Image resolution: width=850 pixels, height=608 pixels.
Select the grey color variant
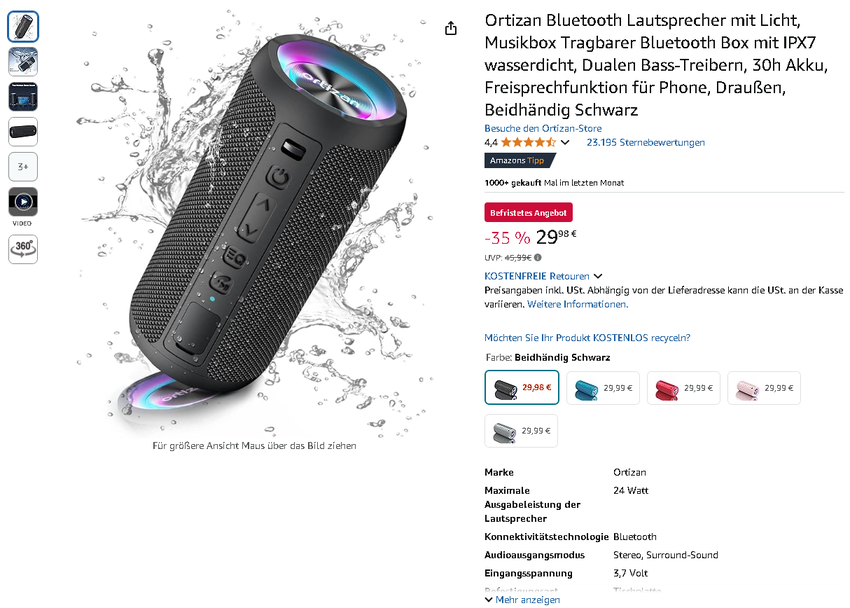pos(520,430)
